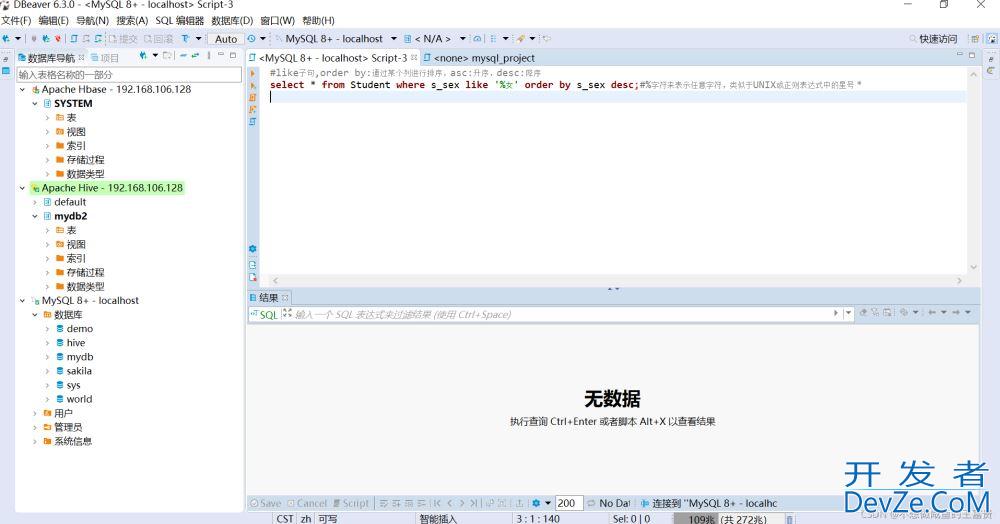
Task: Click the 200 fetch size field
Action: [569, 503]
